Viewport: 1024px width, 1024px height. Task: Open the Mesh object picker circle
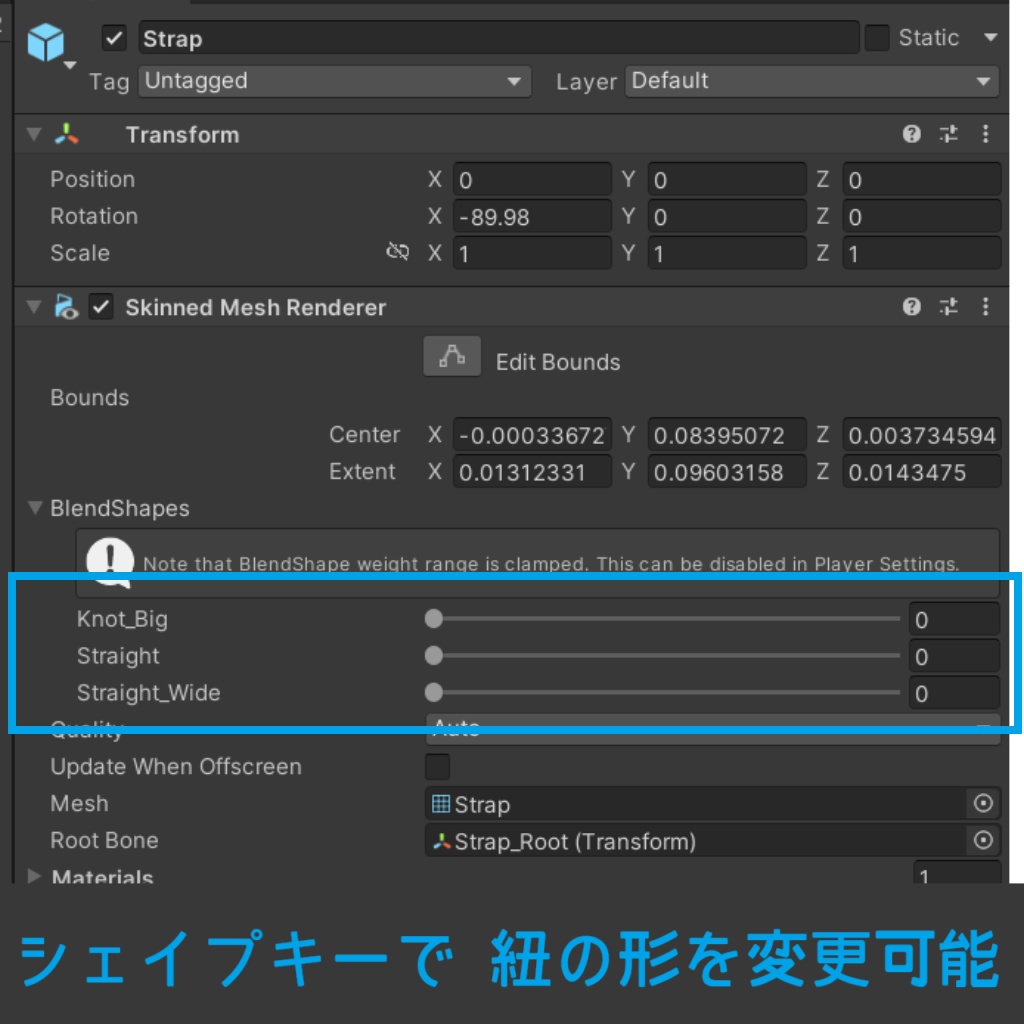click(985, 804)
